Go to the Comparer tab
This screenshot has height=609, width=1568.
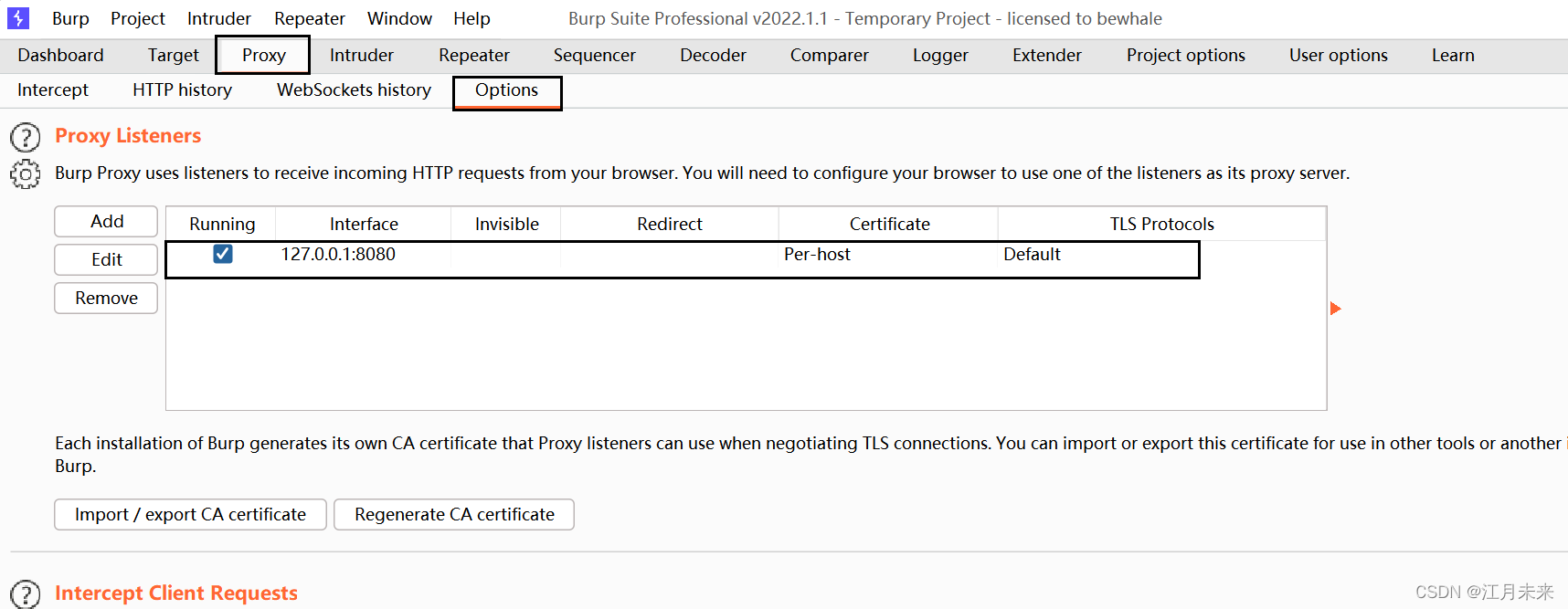pos(830,55)
